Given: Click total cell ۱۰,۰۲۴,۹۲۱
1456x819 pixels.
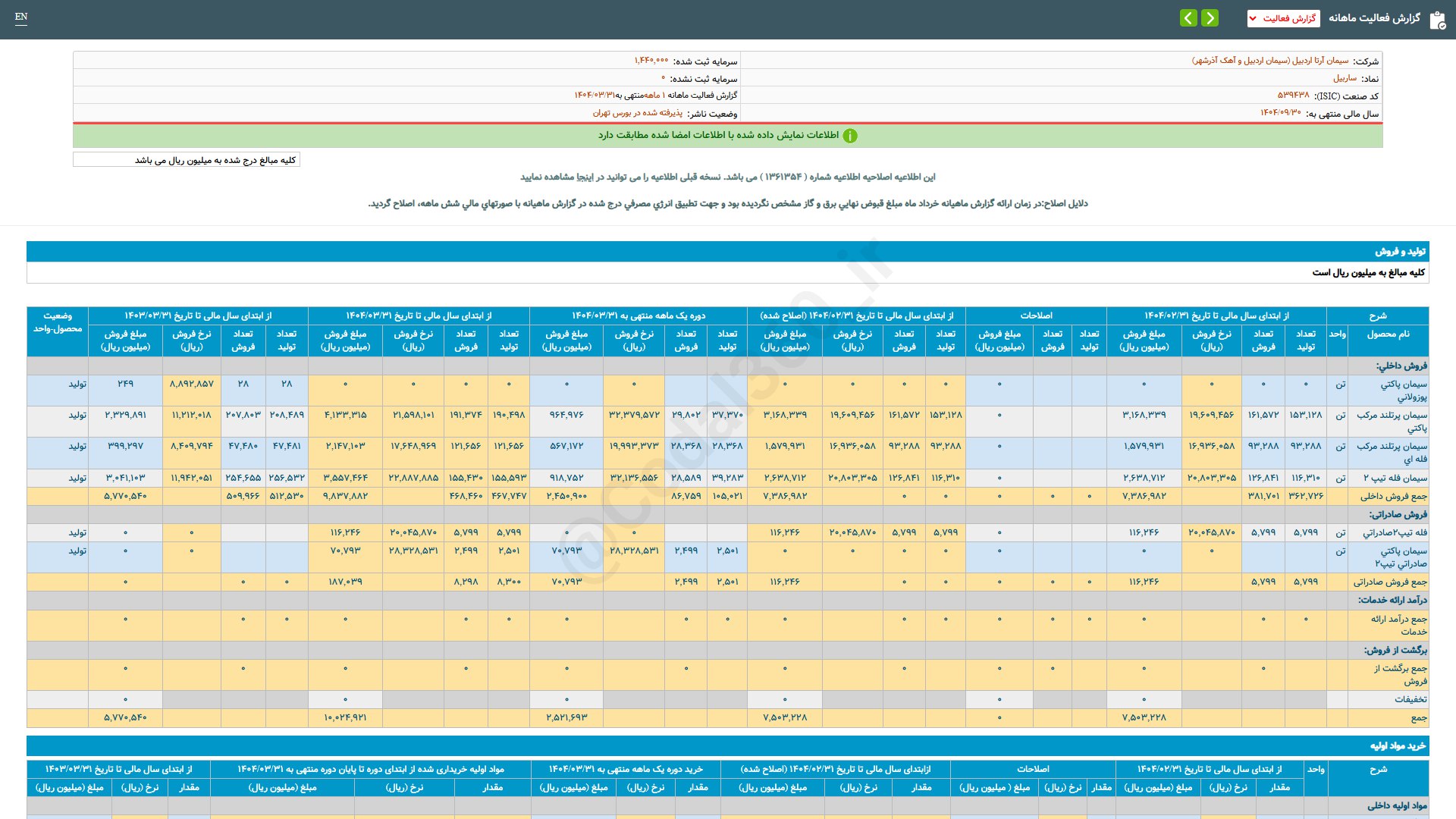Looking at the screenshot, I should click(x=345, y=717).
